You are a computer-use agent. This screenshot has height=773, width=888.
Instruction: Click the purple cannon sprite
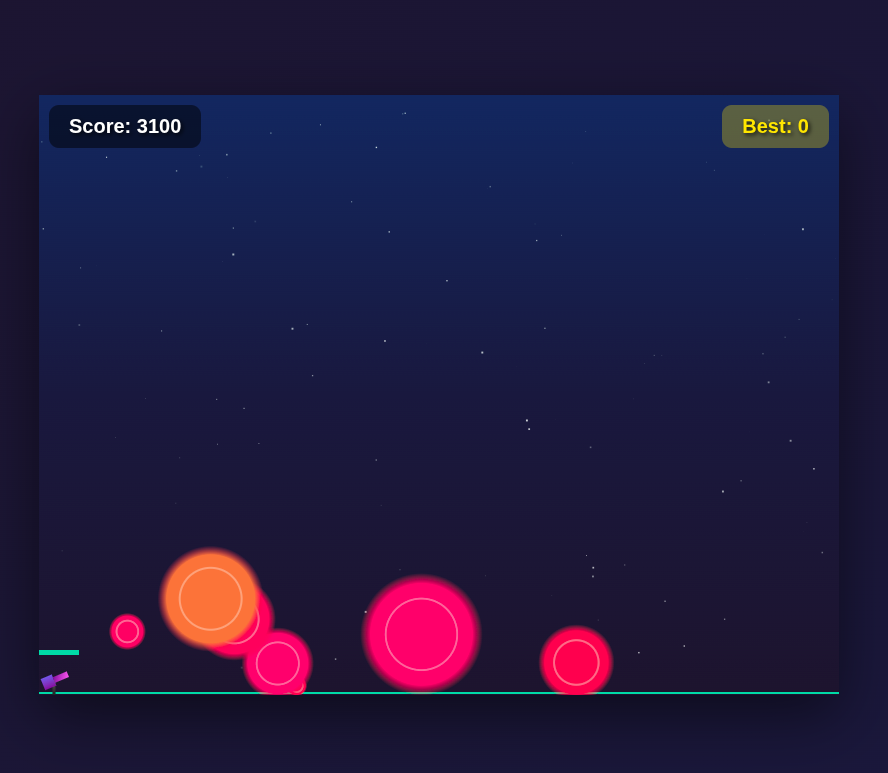50,682
